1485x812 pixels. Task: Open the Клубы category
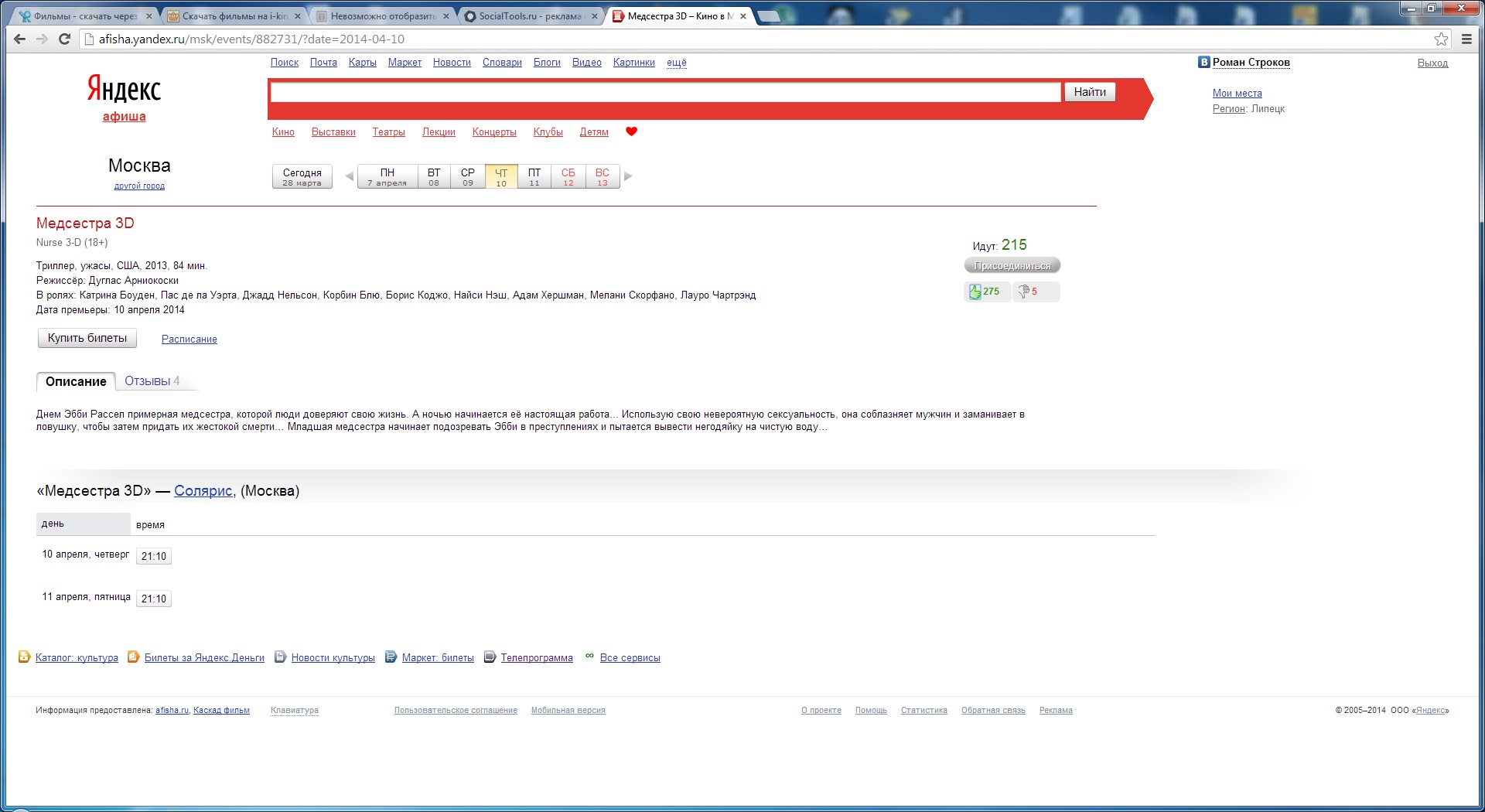click(x=548, y=132)
